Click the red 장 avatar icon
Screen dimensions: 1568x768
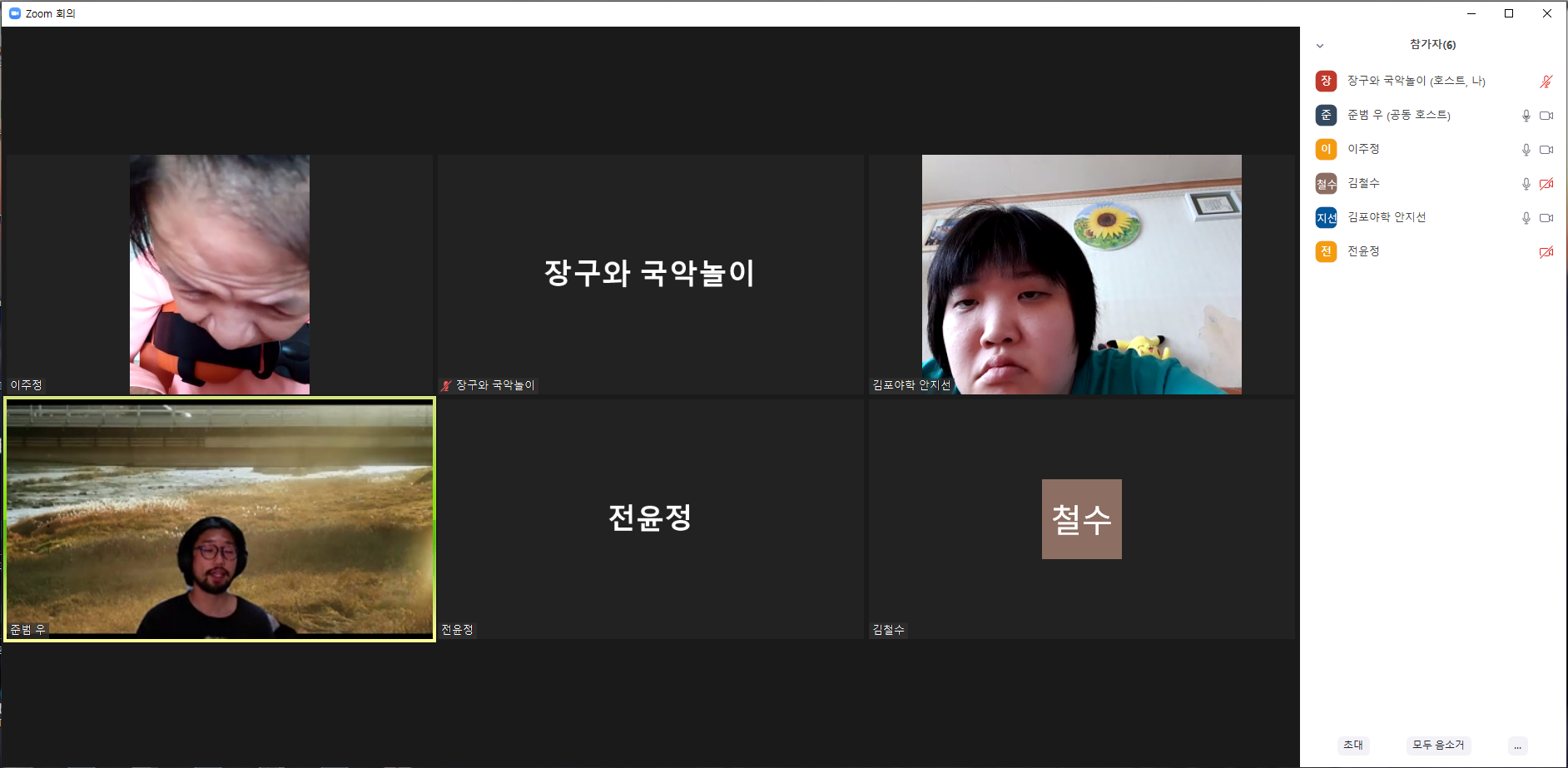1326,81
